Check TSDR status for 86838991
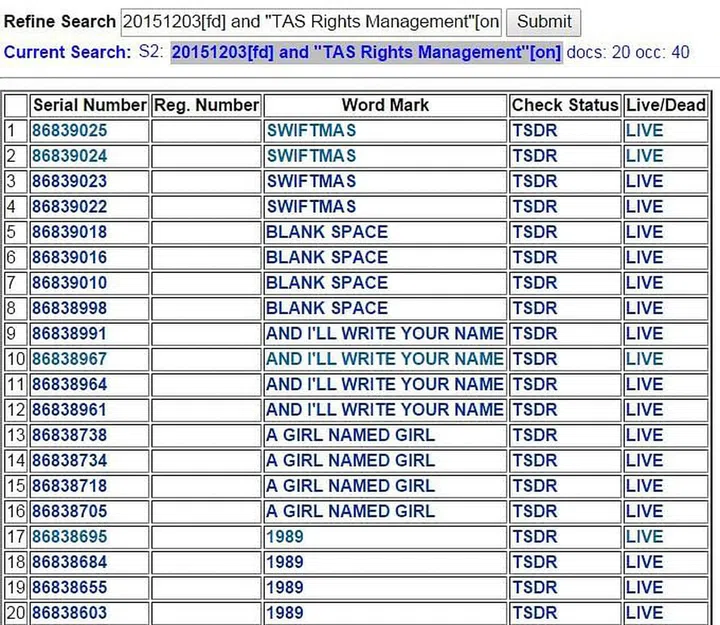 535,333
